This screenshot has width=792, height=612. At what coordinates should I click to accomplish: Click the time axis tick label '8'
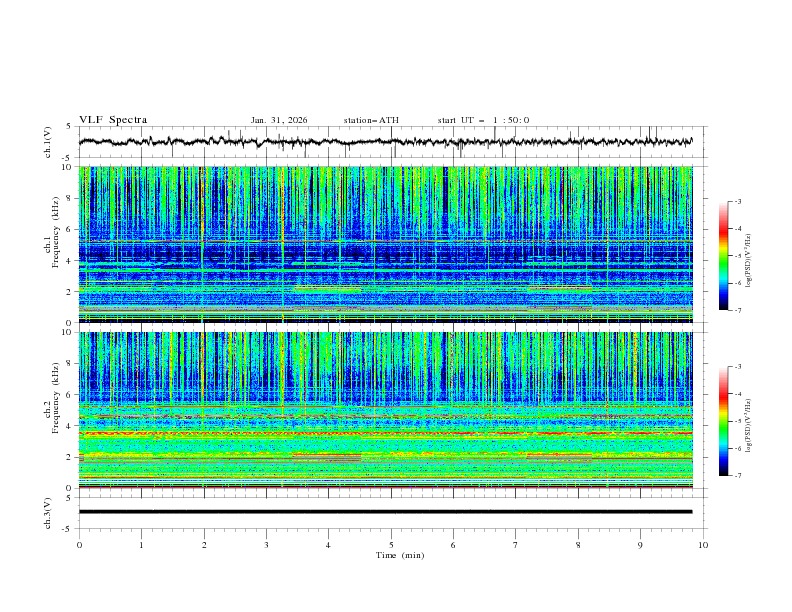coord(578,545)
